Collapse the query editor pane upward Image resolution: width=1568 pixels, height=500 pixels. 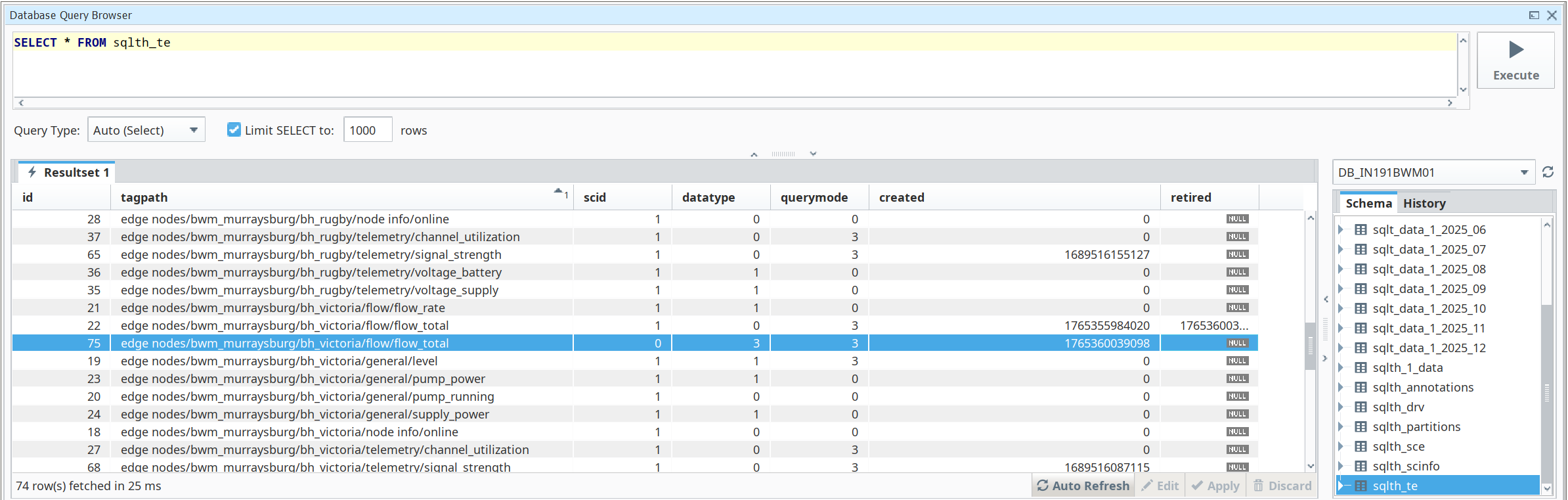[754, 154]
